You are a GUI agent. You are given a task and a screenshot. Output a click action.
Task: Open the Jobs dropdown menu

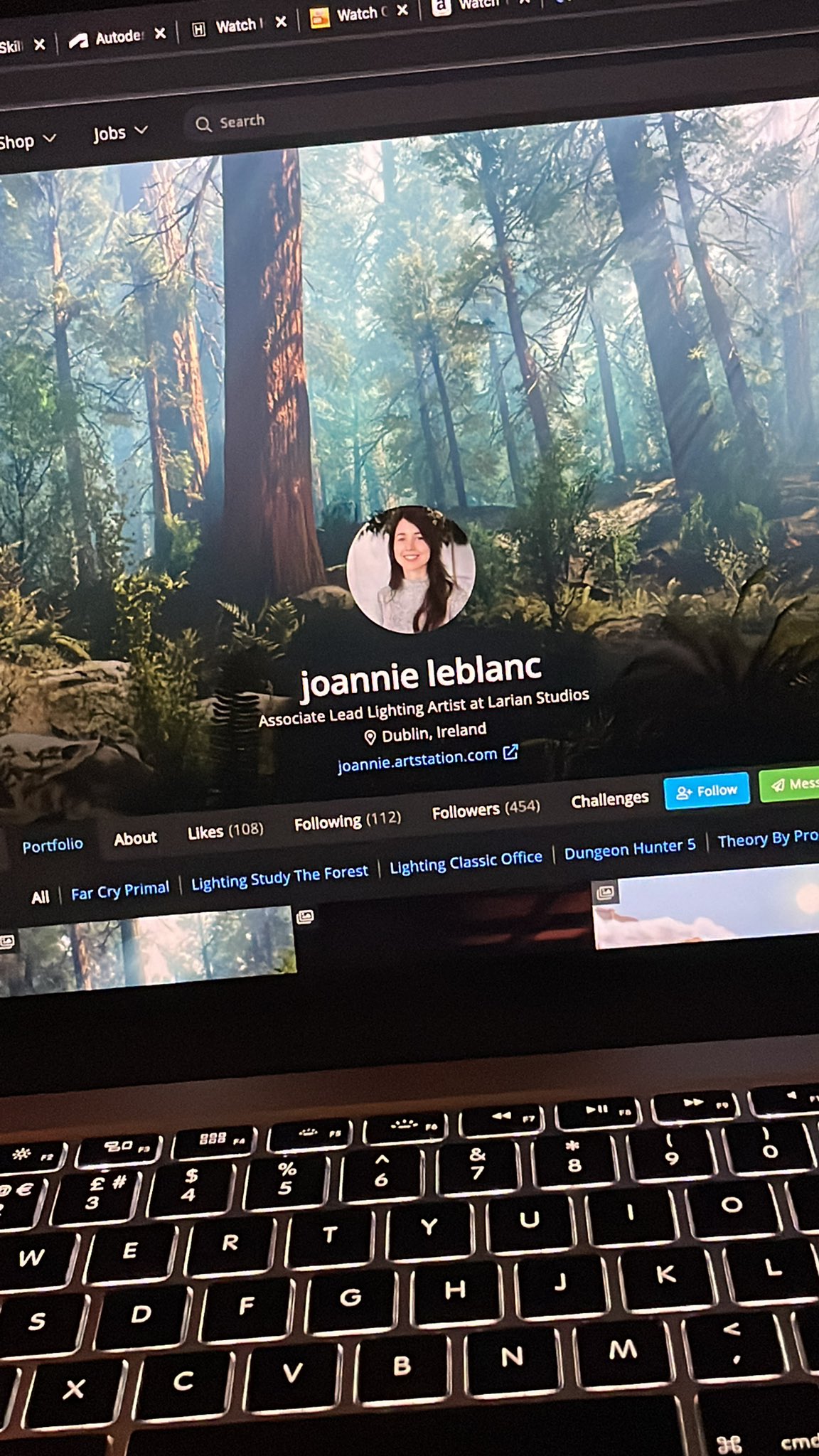point(119,132)
